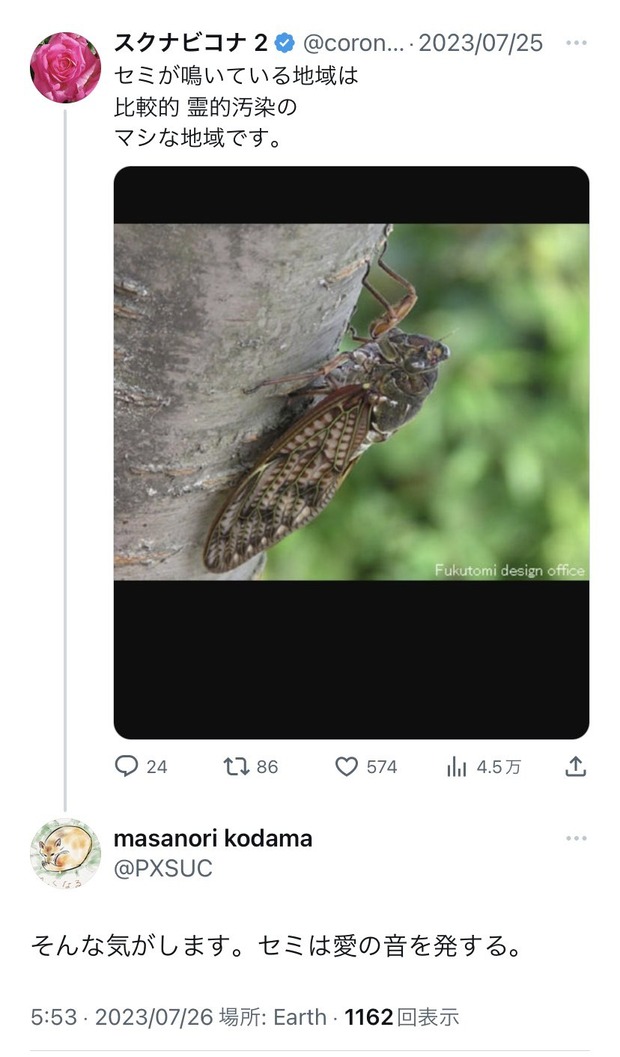Enlarge the cicada photo
The height and width of the screenshot is (1057, 620).
pos(351,401)
